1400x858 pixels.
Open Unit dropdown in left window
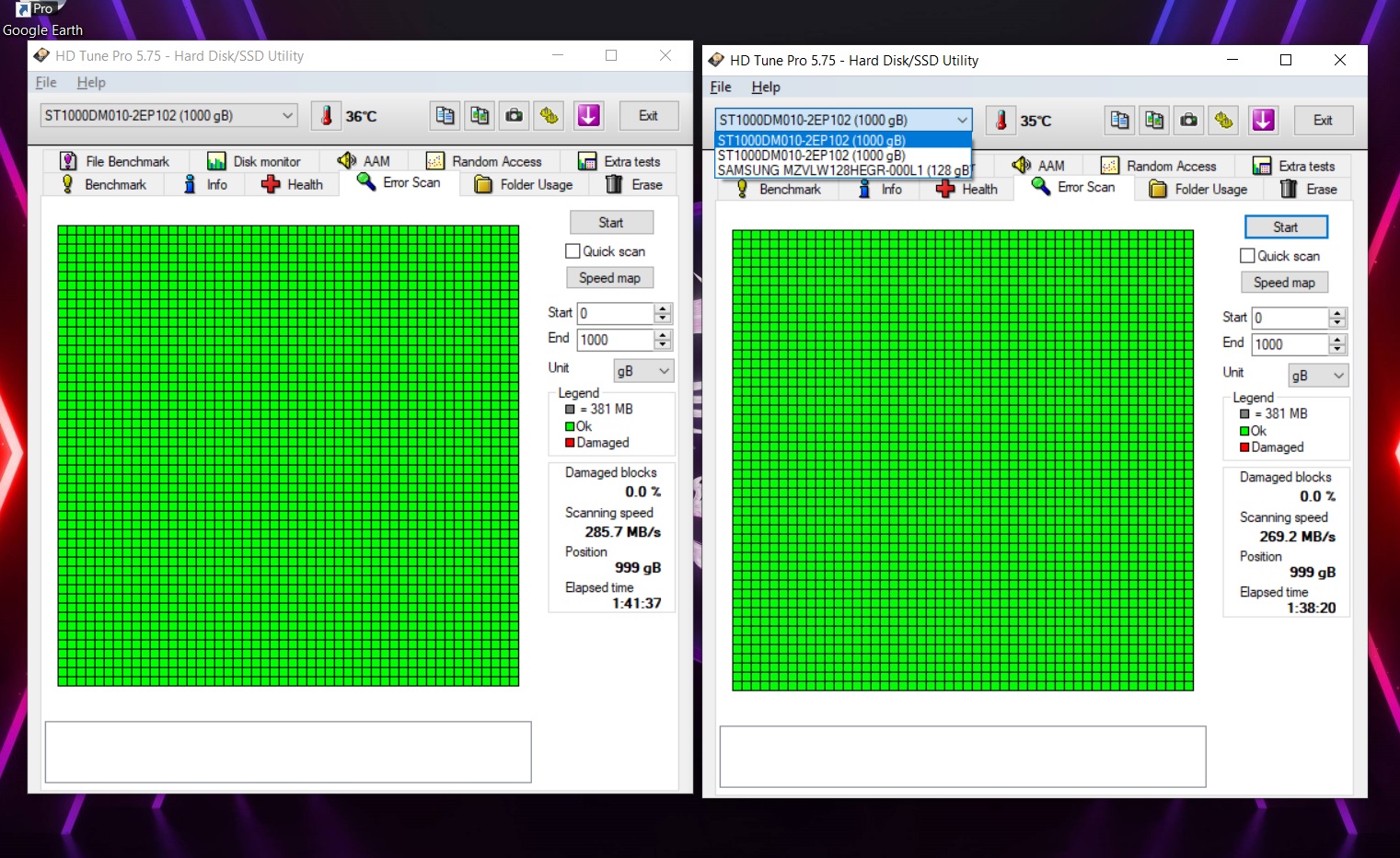(x=643, y=371)
